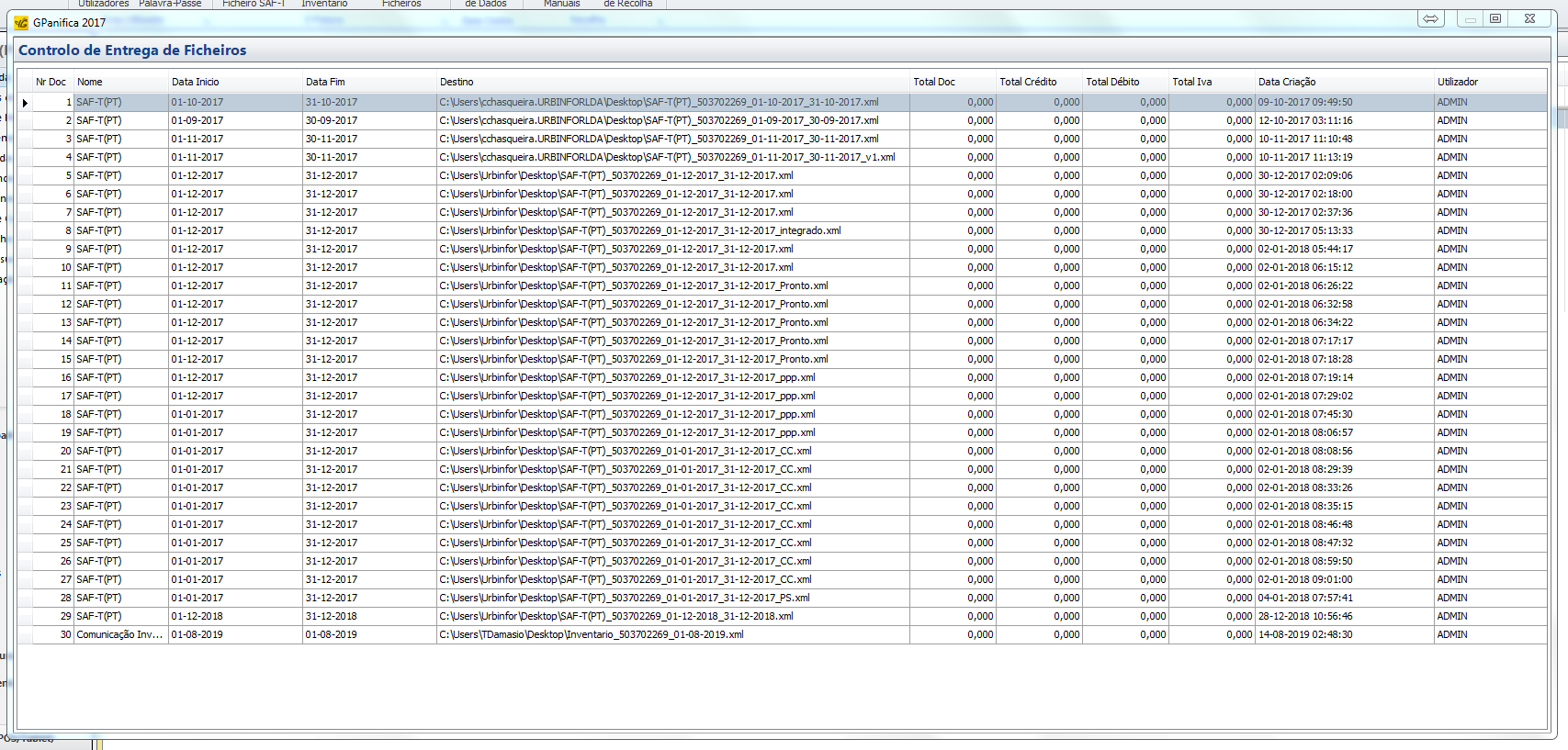
Task: Click the Utilizador column header
Action: pyautogui.click(x=1457, y=82)
